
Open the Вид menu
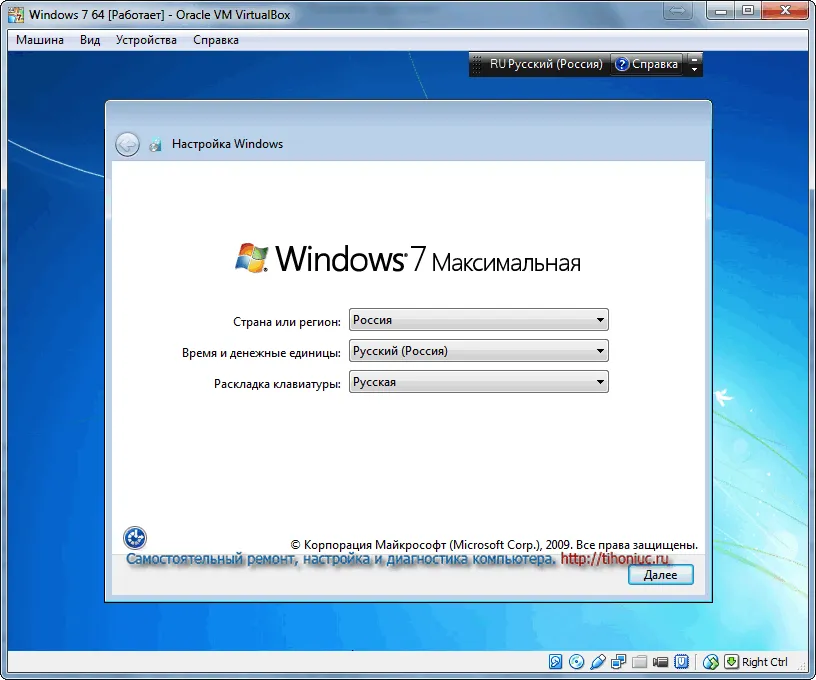coord(90,40)
